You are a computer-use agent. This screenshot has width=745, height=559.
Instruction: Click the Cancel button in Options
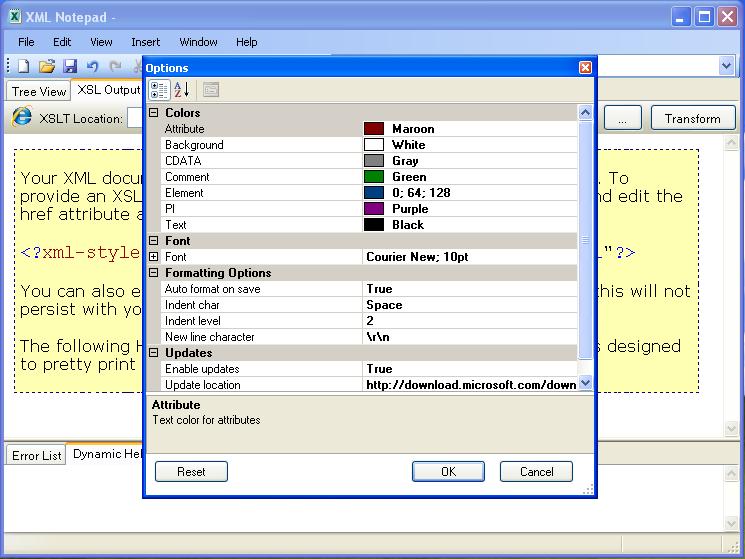coord(536,472)
